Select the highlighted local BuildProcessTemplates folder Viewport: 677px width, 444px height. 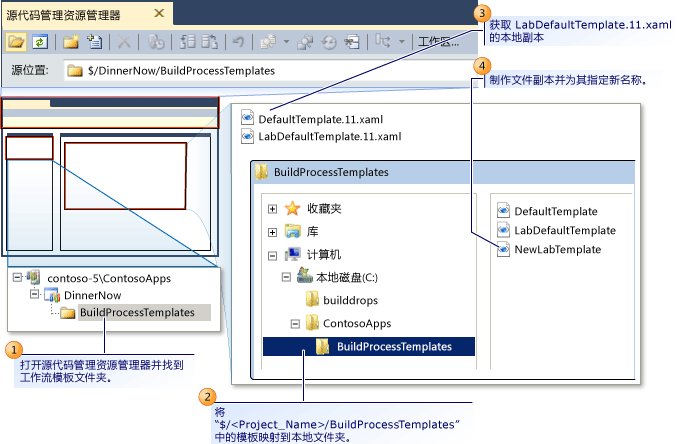[x=369, y=346]
